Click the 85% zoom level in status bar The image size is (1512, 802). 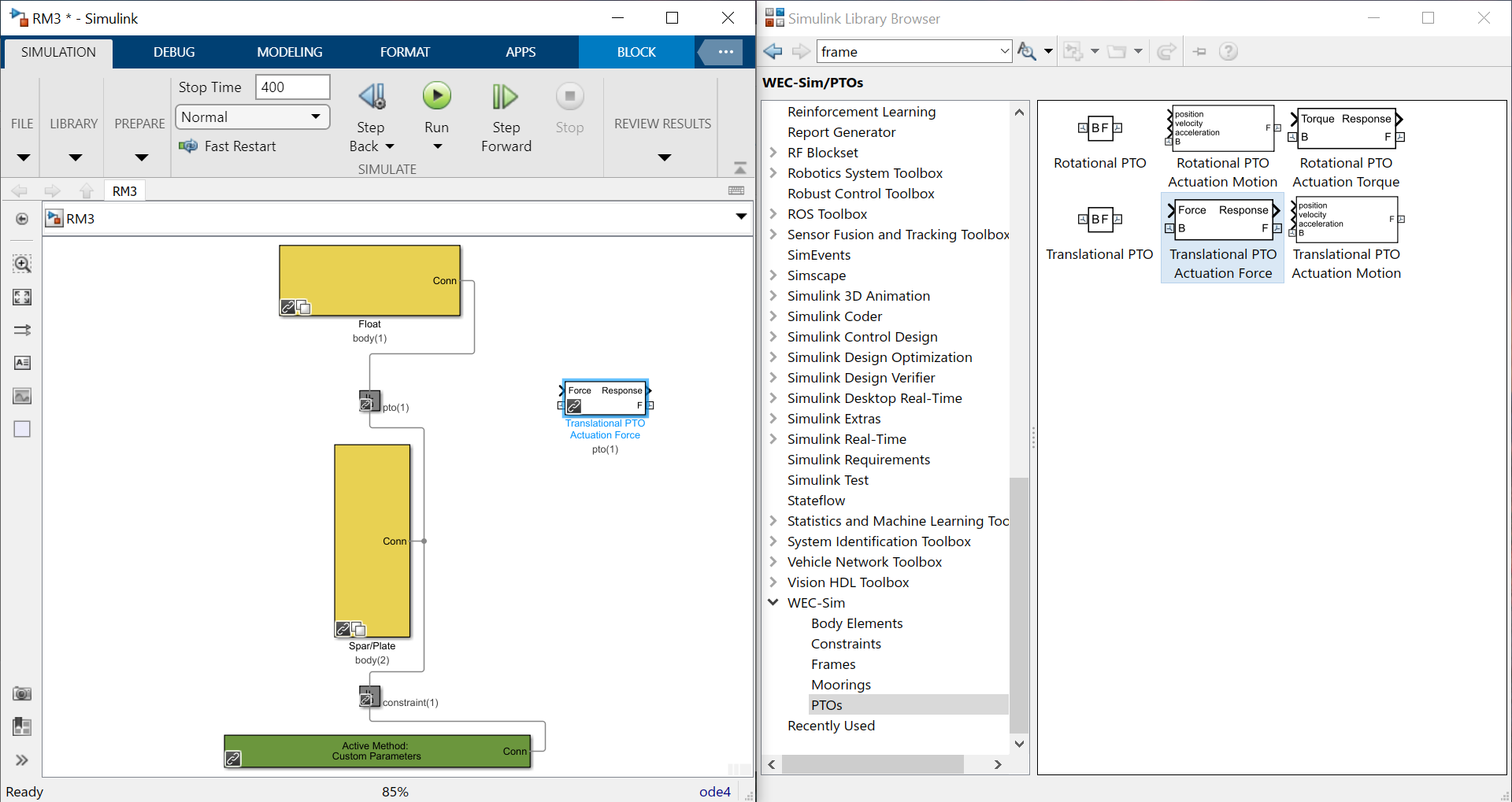(395, 792)
